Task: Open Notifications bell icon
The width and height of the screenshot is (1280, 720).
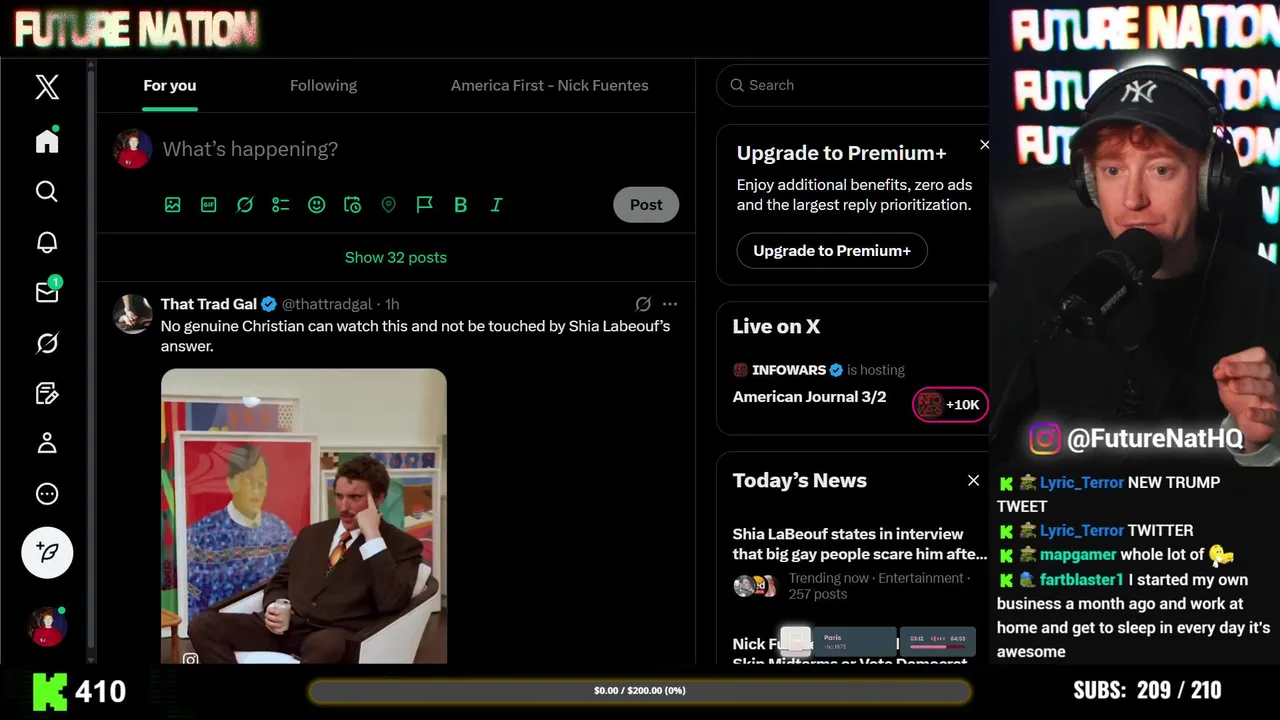Action: pyautogui.click(x=47, y=242)
